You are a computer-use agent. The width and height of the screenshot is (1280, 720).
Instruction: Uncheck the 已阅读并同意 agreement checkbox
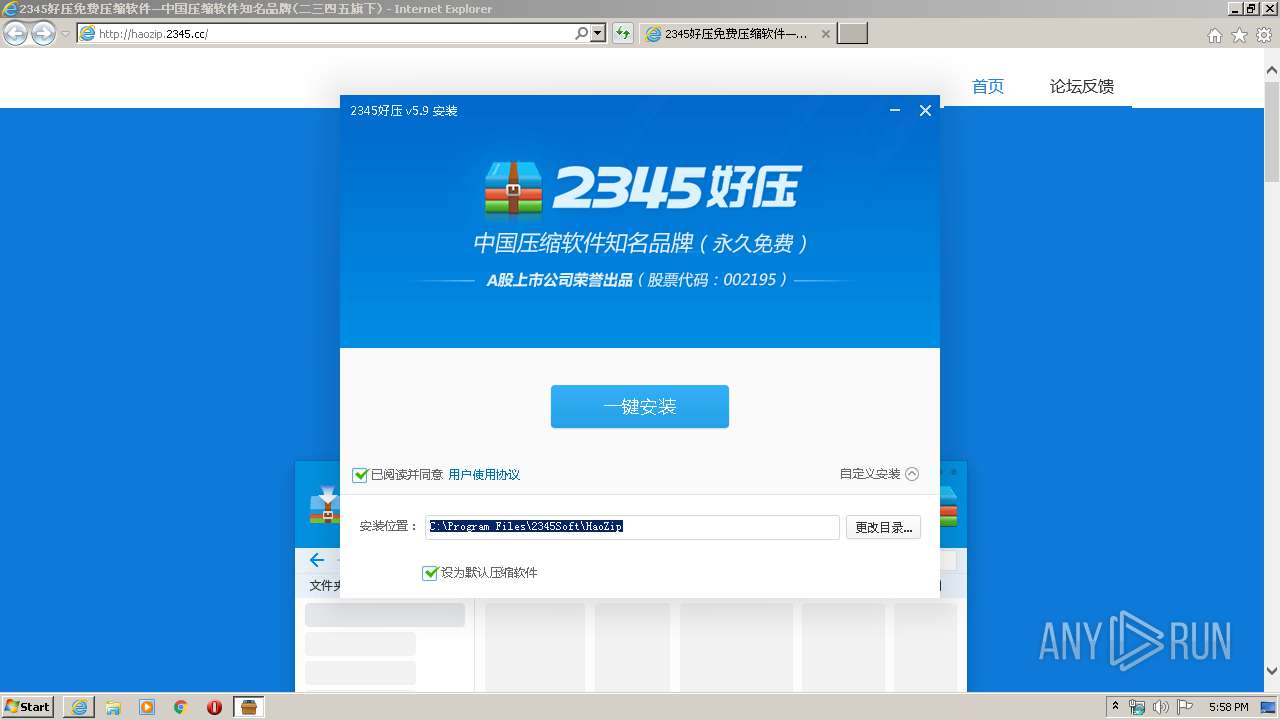(360, 475)
